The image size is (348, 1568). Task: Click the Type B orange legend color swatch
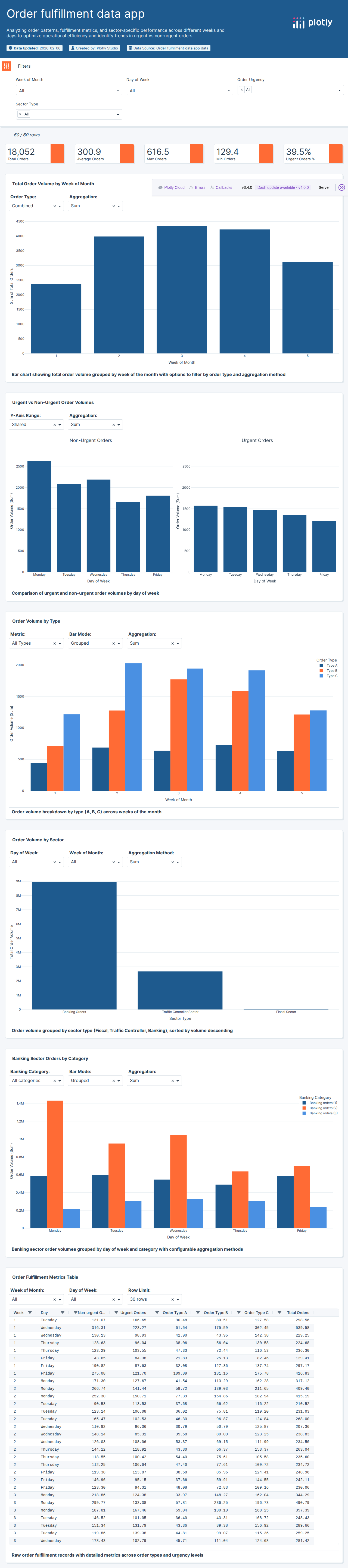(x=321, y=670)
